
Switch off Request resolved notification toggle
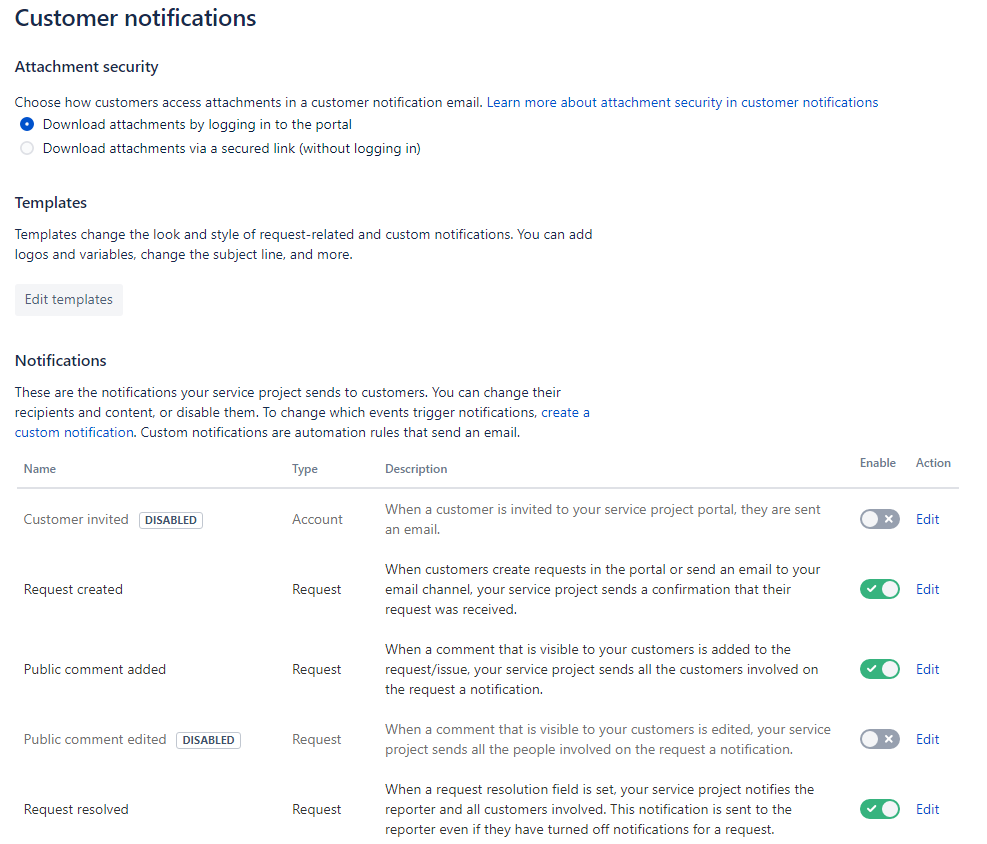[879, 809]
